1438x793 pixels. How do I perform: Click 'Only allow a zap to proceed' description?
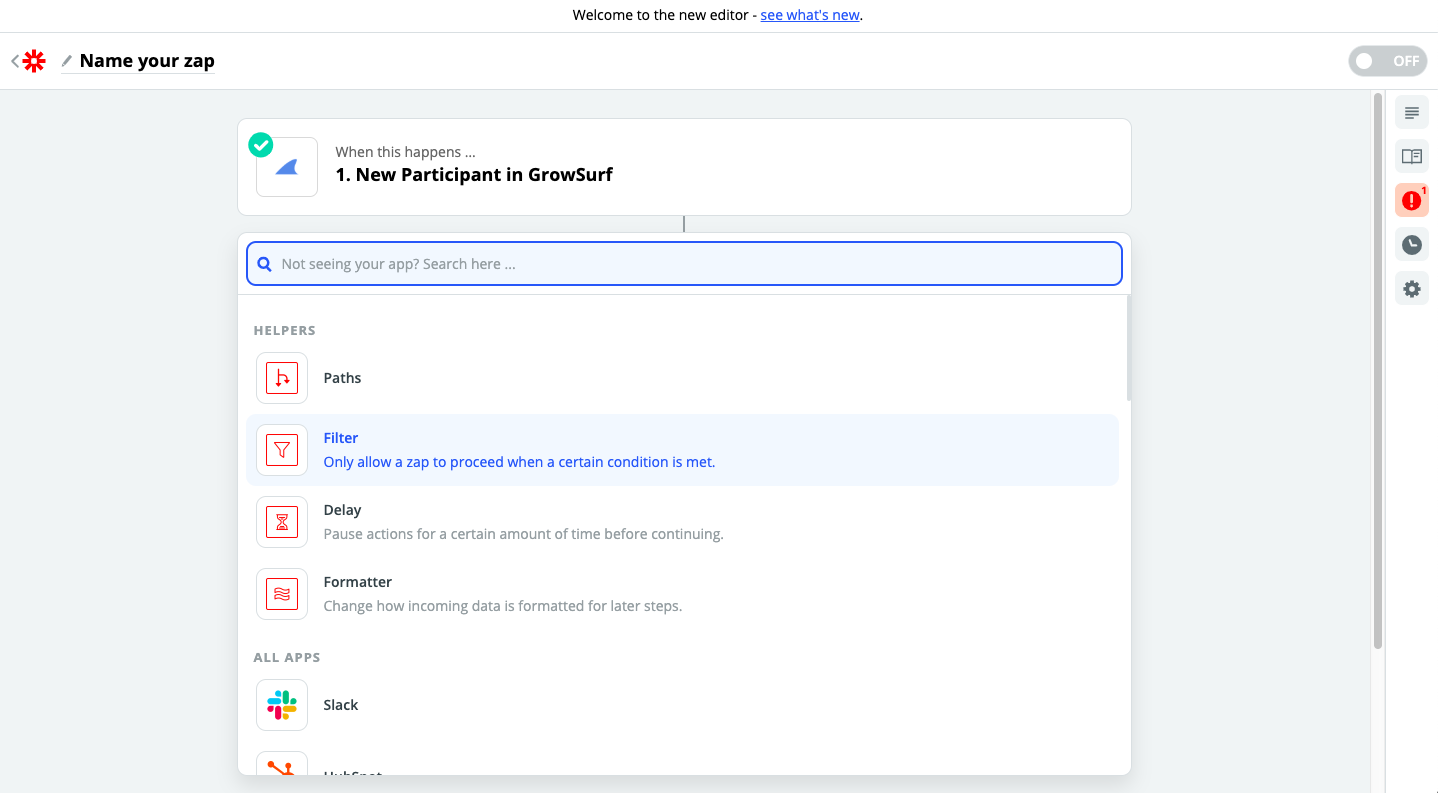519,462
